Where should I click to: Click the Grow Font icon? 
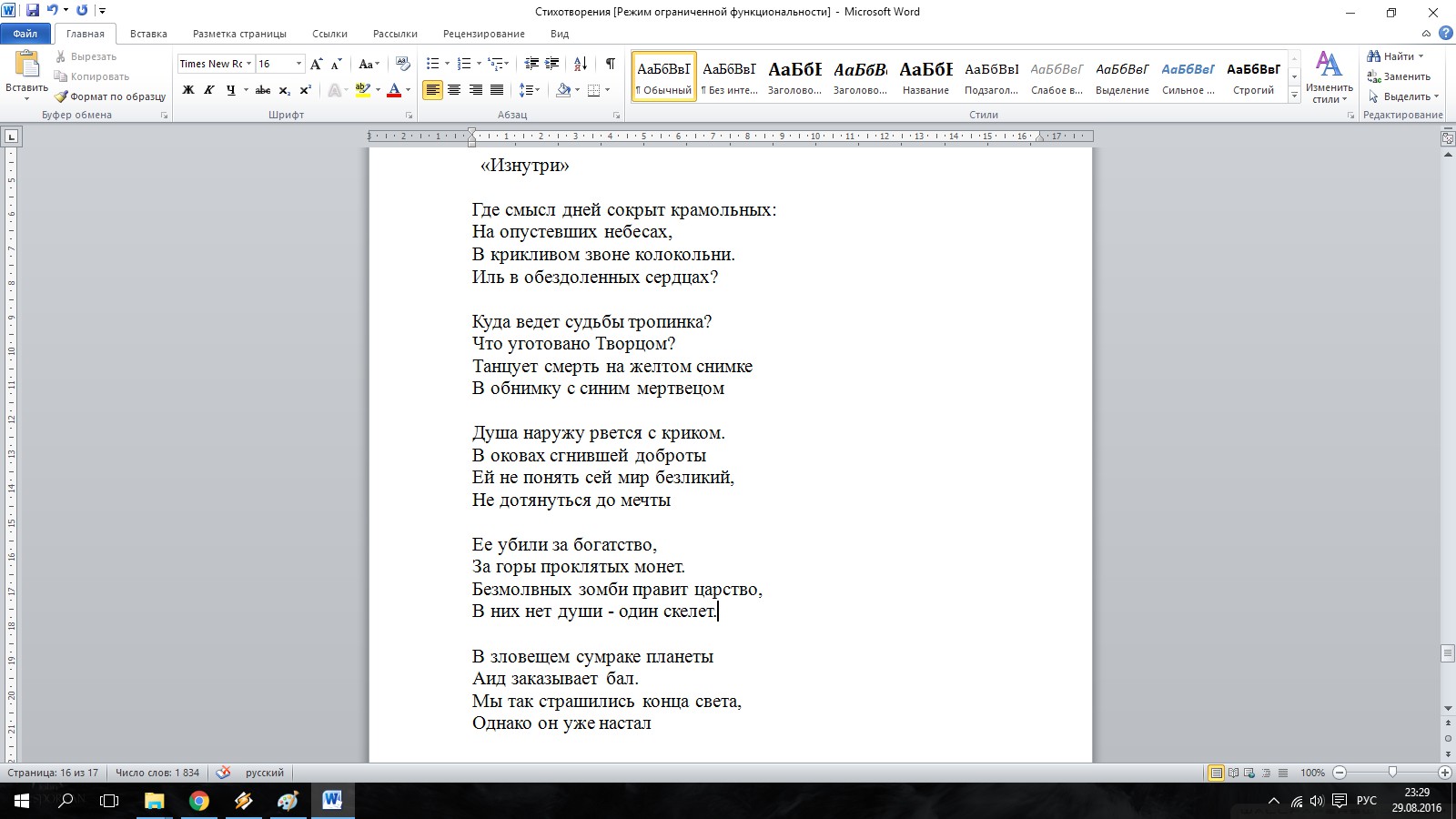317,64
